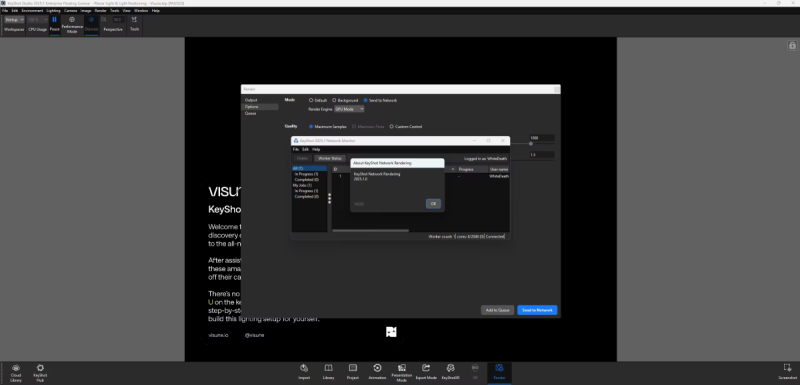This screenshot has width=800, height=385.
Task: Click the Pause real-time render icon
Action: point(55,19)
